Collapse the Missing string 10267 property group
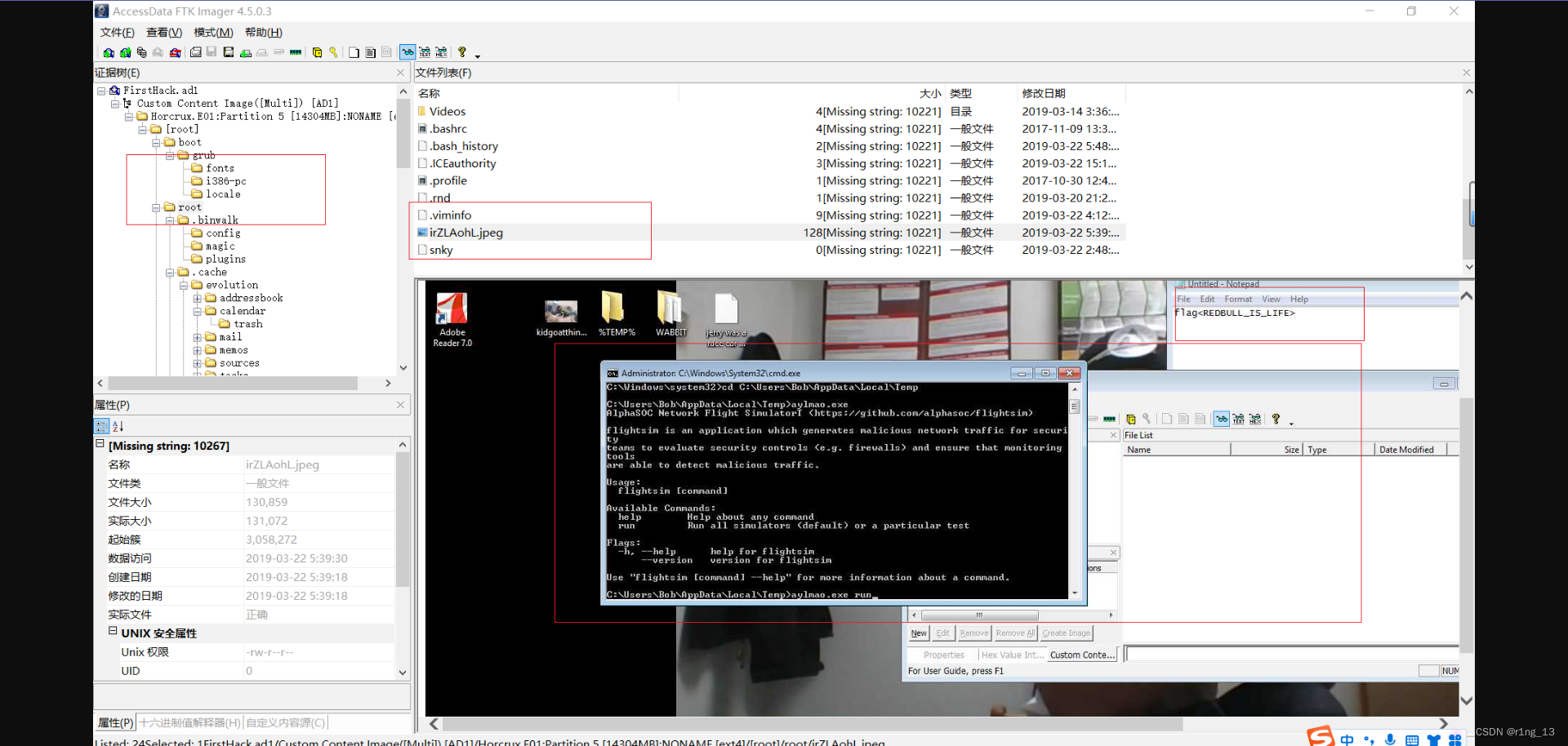The height and width of the screenshot is (746, 1568). [100, 444]
